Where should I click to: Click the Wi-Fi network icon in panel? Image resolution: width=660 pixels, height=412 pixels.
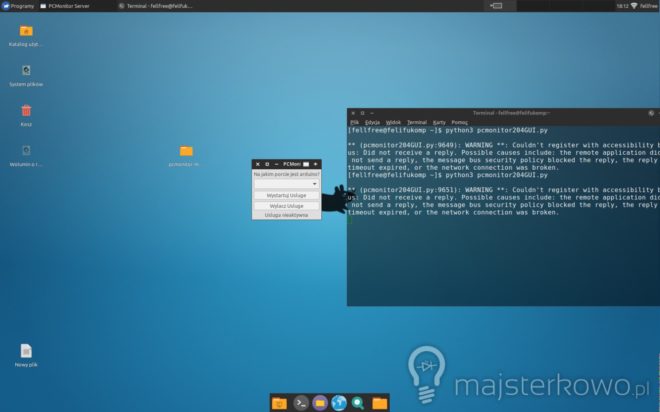[633, 5]
